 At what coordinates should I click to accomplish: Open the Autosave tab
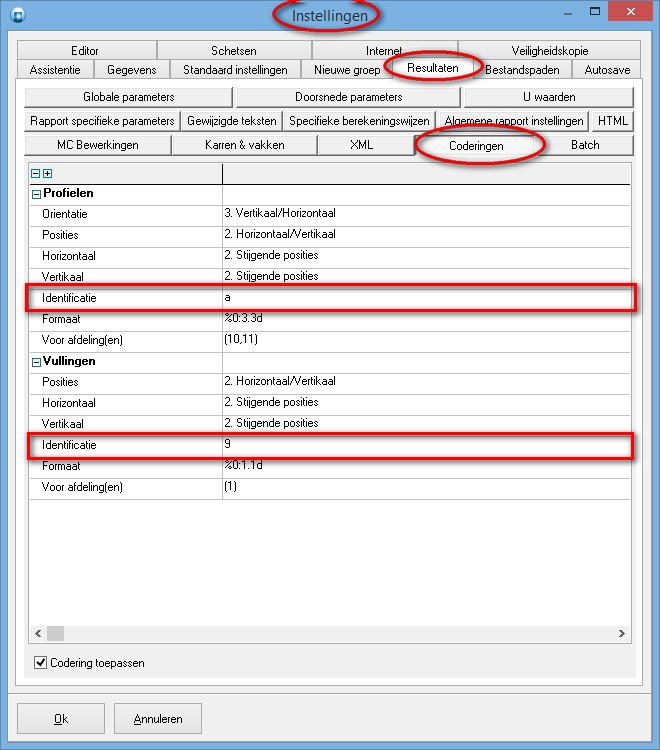[x=607, y=70]
